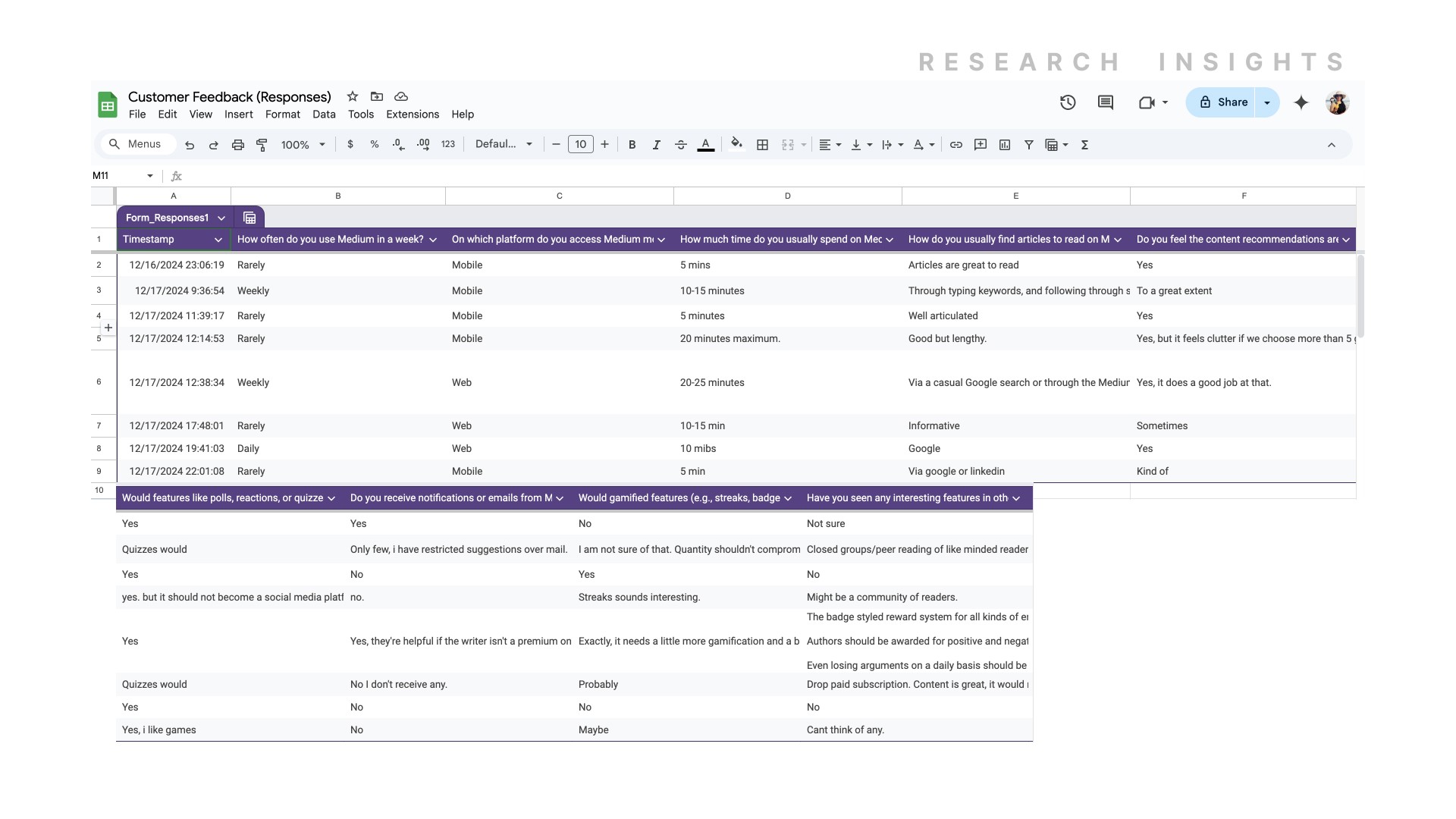This screenshot has height=819, width=1456.
Task: Toggle bold formatting
Action: tap(632, 145)
